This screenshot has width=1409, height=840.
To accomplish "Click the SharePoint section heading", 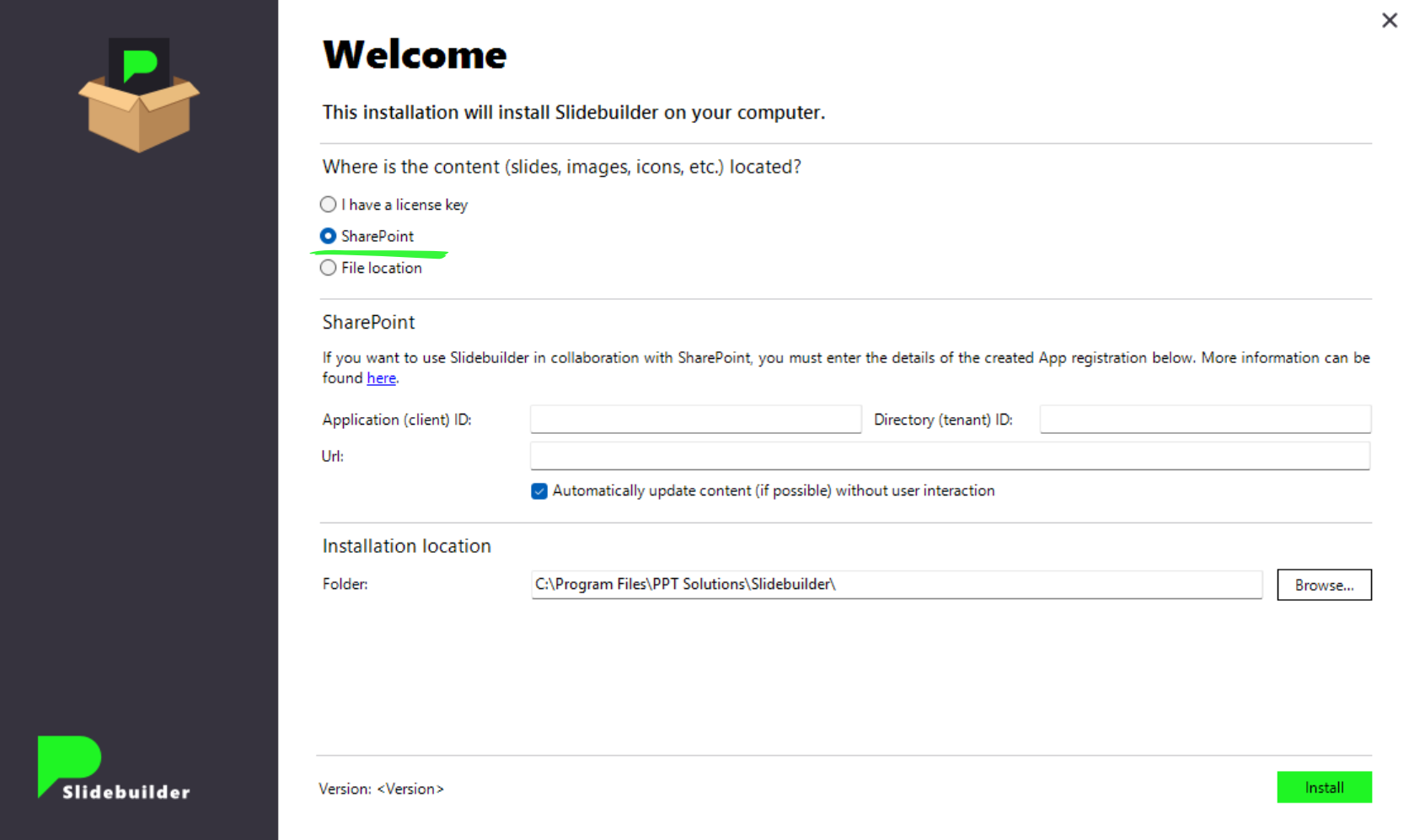I will click(x=368, y=322).
